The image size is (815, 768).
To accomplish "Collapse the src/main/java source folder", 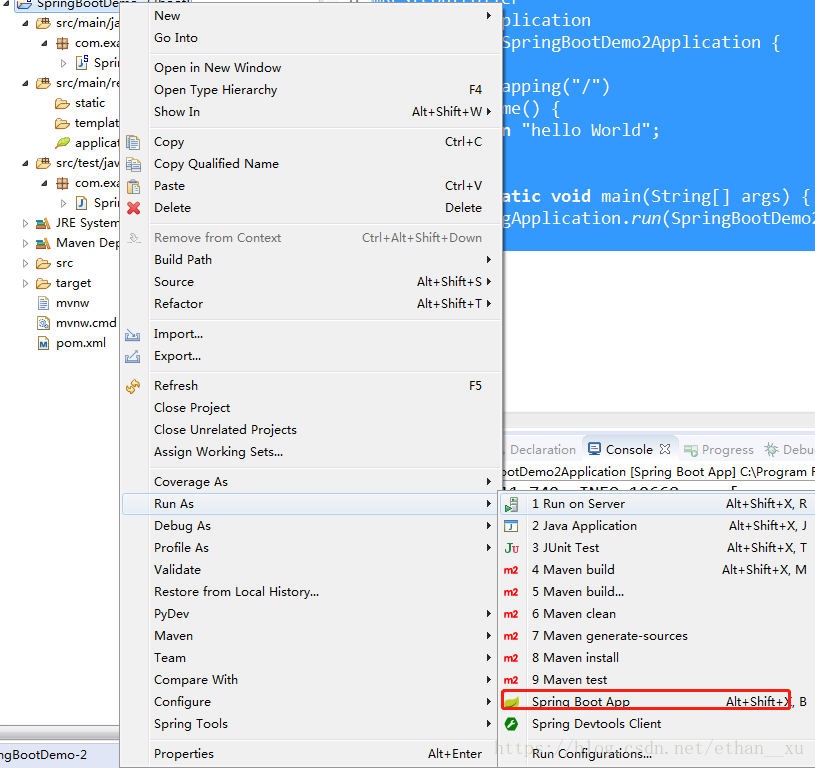I will [25, 23].
